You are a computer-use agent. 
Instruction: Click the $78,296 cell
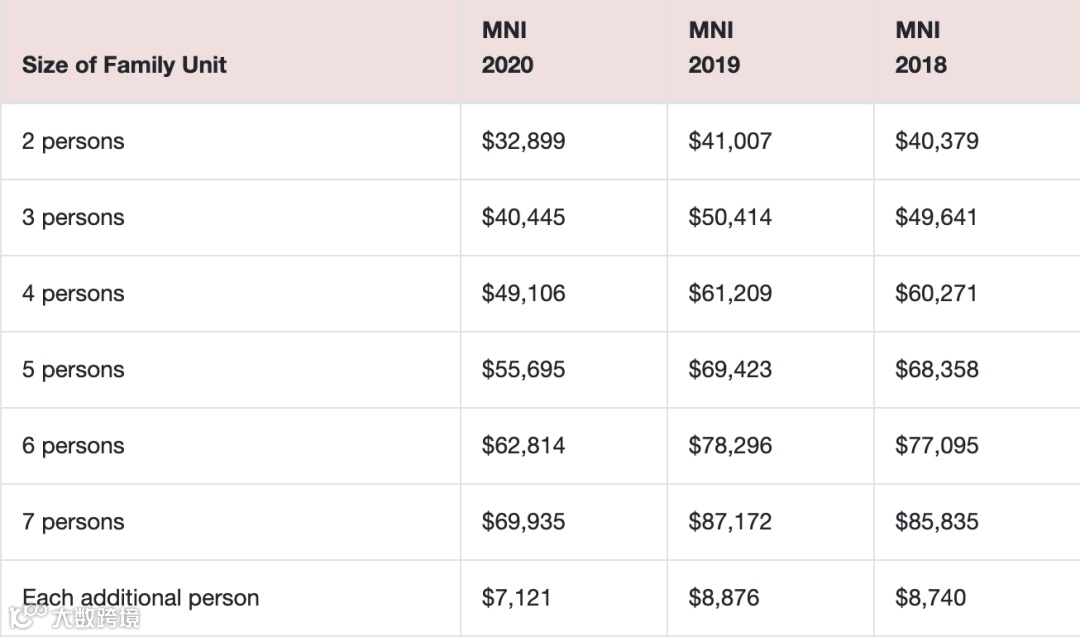click(730, 445)
